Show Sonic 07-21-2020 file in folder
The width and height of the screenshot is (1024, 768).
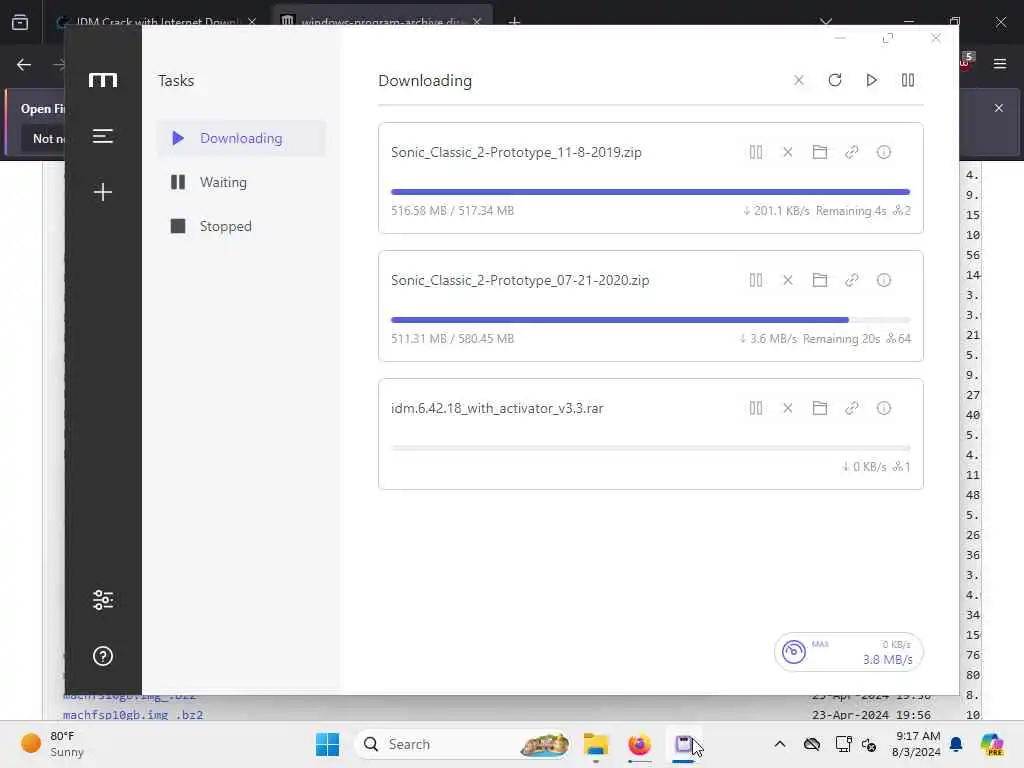[x=820, y=280]
